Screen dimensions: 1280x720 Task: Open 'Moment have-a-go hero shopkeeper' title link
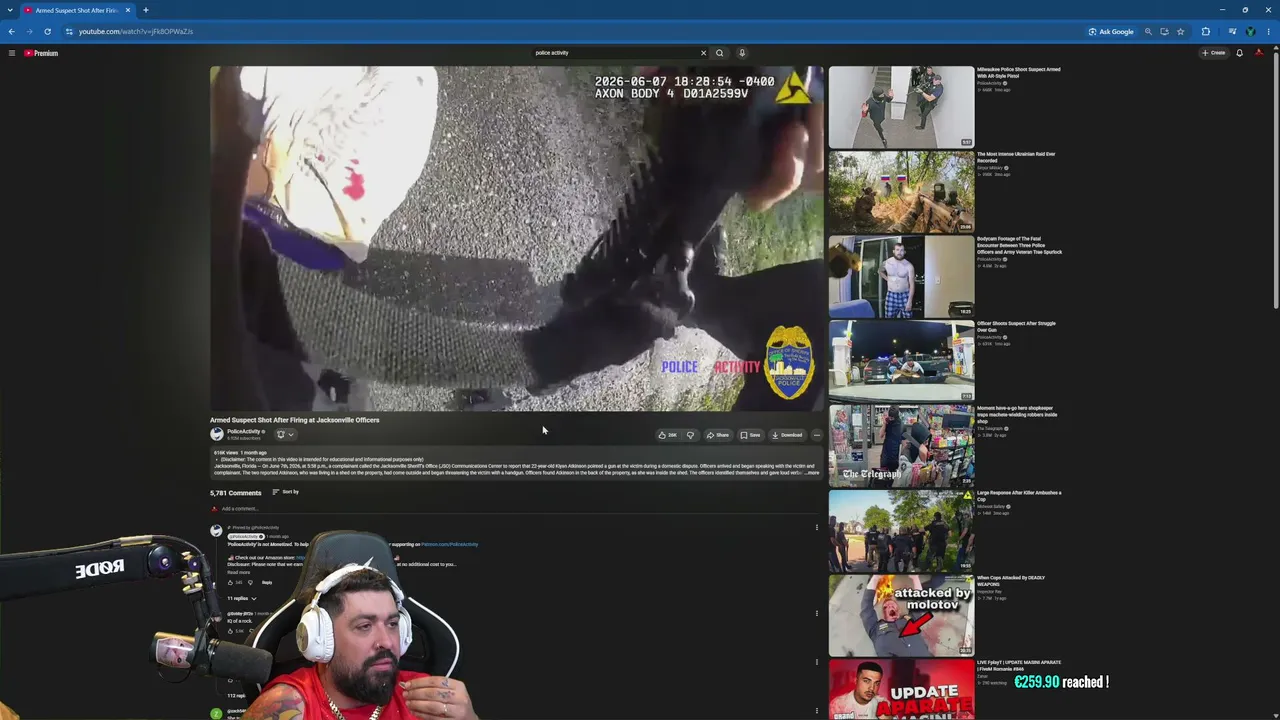1017,414
